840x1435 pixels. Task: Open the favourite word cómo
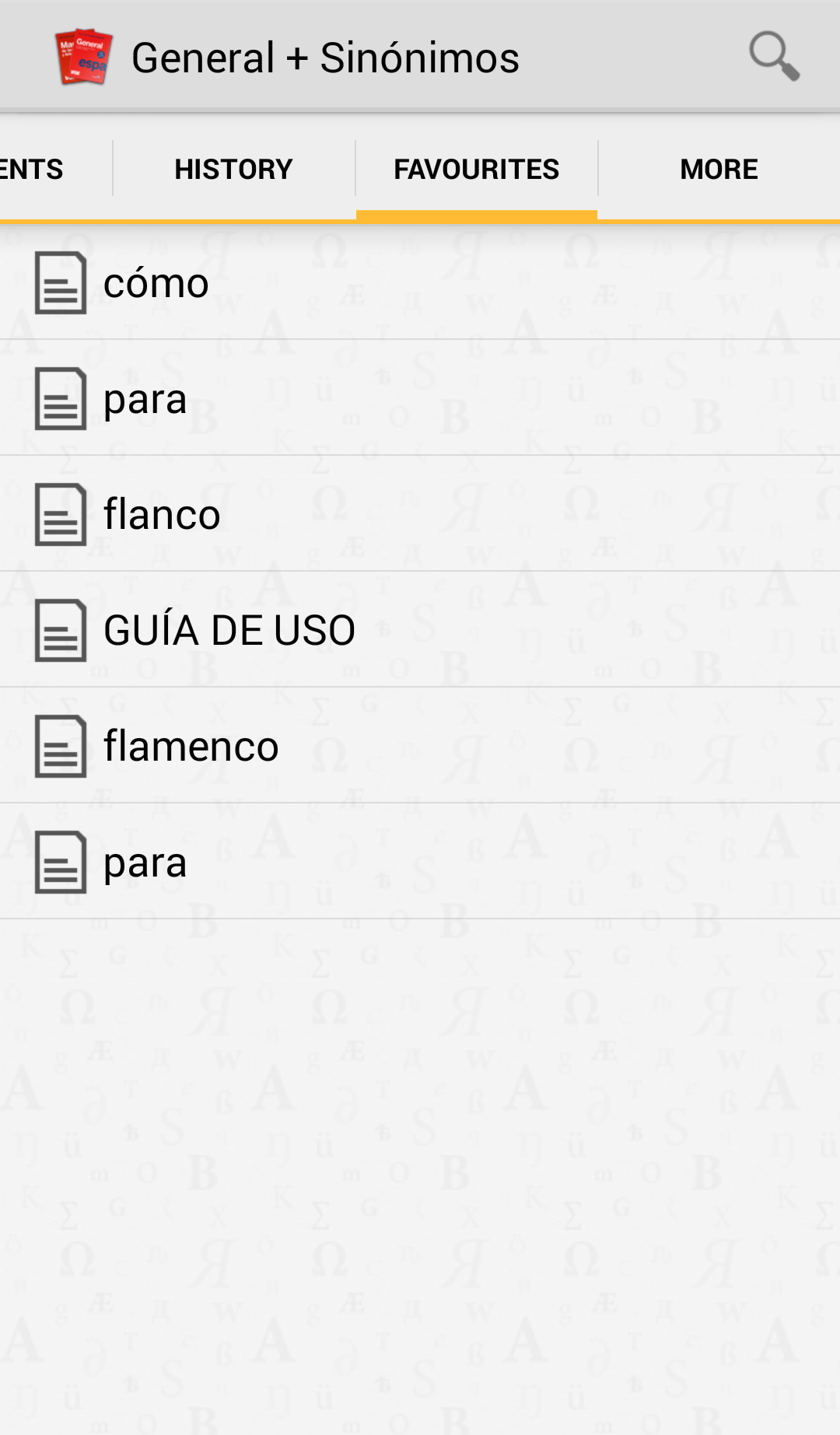(156, 283)
